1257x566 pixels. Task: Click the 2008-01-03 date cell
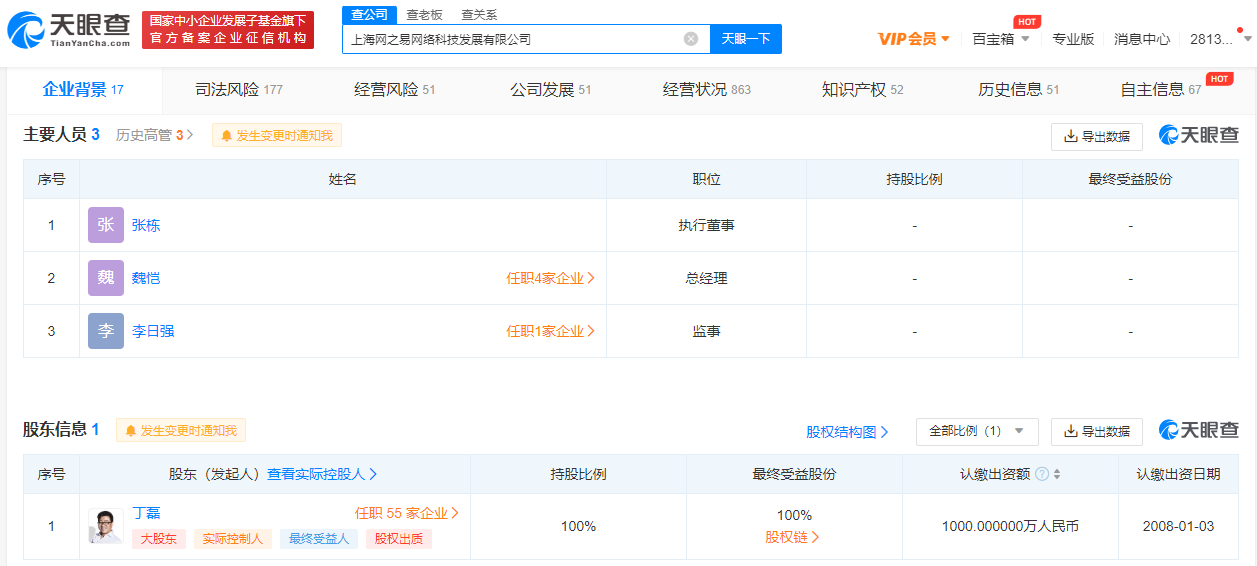tap(1178, 526)
